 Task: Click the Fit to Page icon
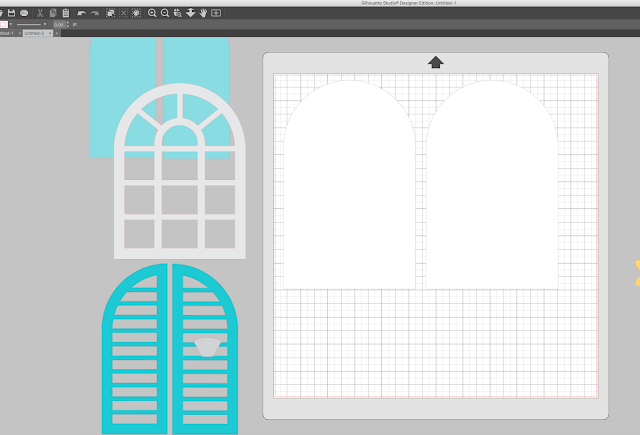pyautogui.click(x=216, y=13)
